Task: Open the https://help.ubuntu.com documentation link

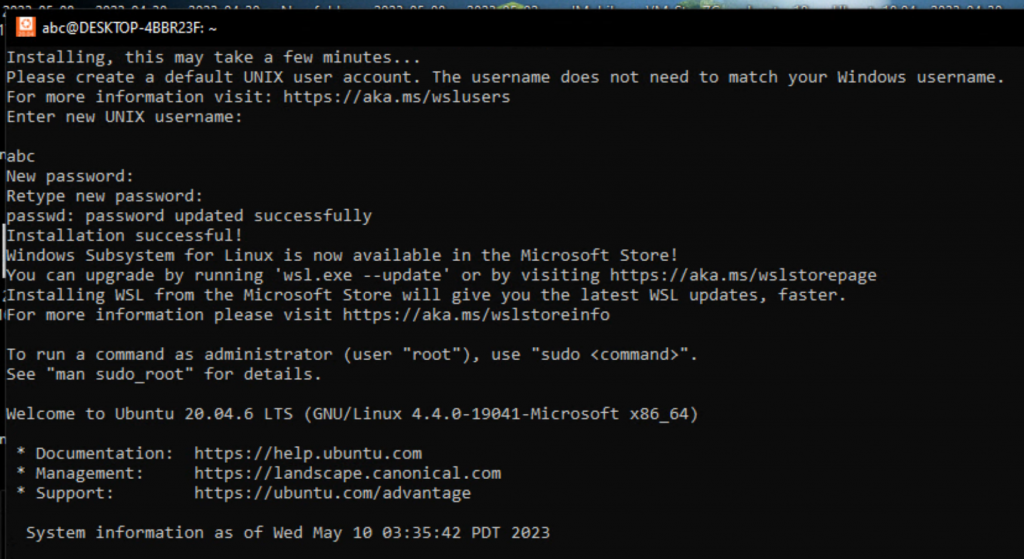Action: coord(308,453)
